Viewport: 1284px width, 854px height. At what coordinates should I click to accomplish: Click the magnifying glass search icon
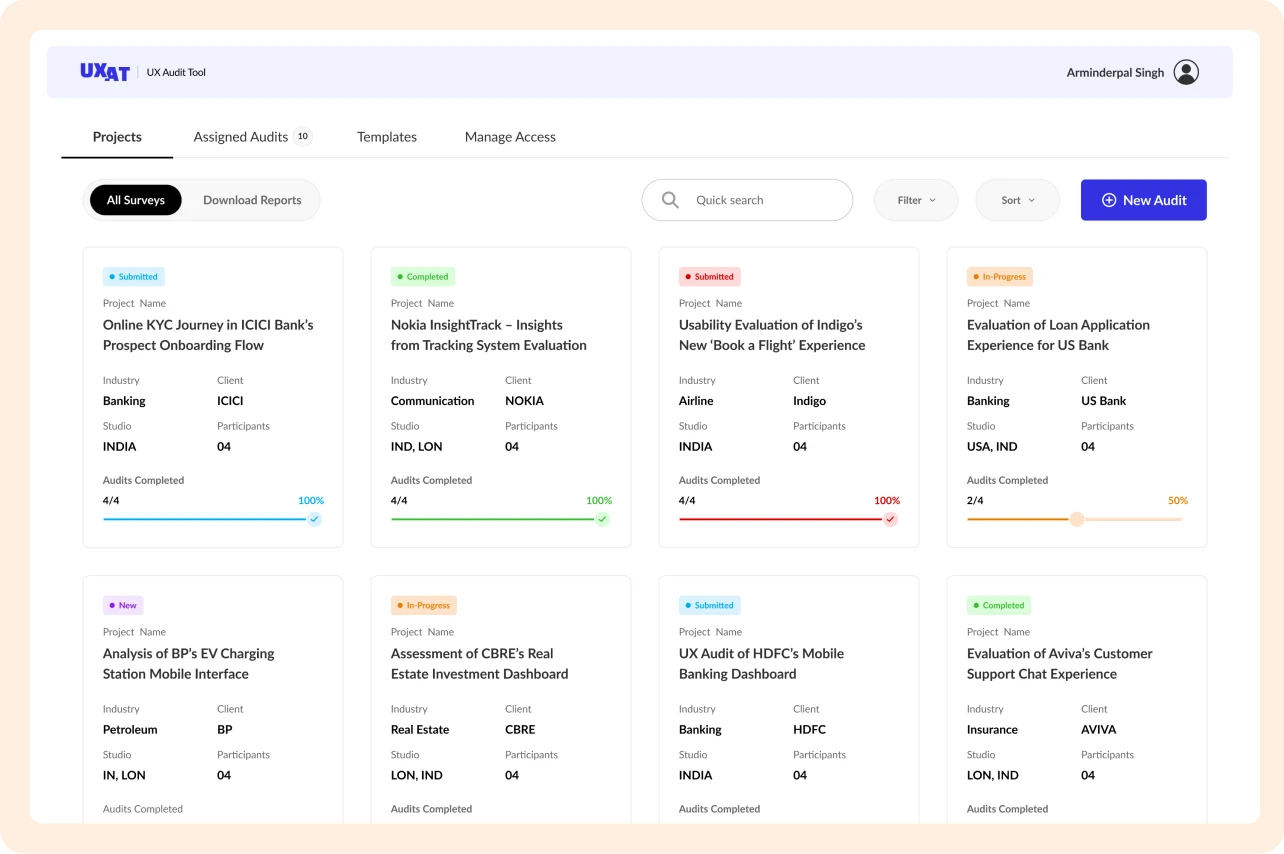tap(670, 200)
